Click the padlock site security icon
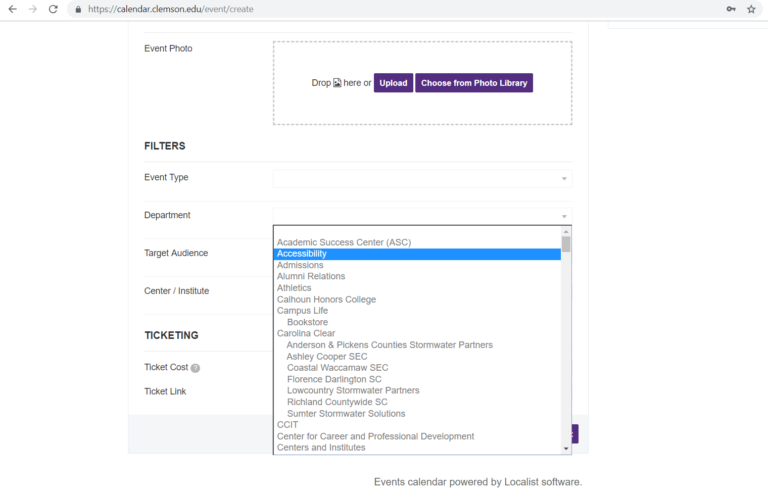 (x=77, y=9)
